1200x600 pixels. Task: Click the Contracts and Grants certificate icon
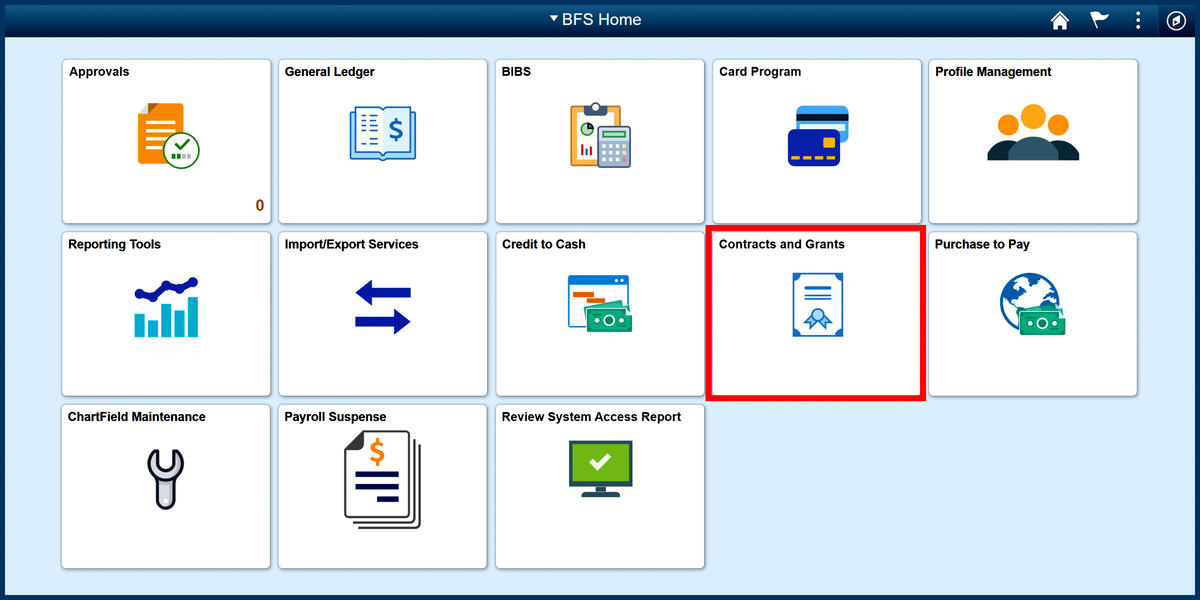tap(816, 303)
